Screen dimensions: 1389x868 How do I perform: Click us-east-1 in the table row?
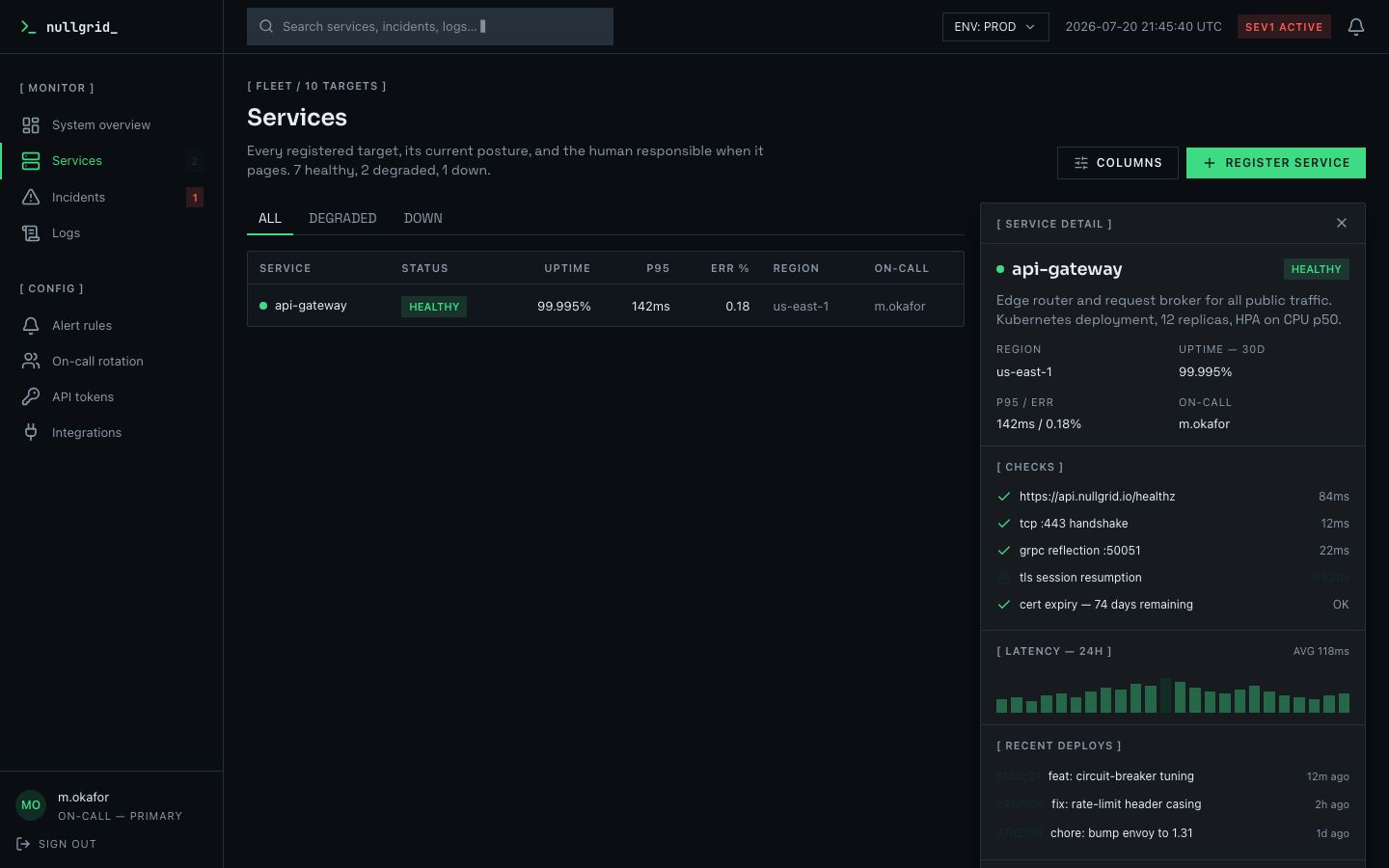(801, 307)
